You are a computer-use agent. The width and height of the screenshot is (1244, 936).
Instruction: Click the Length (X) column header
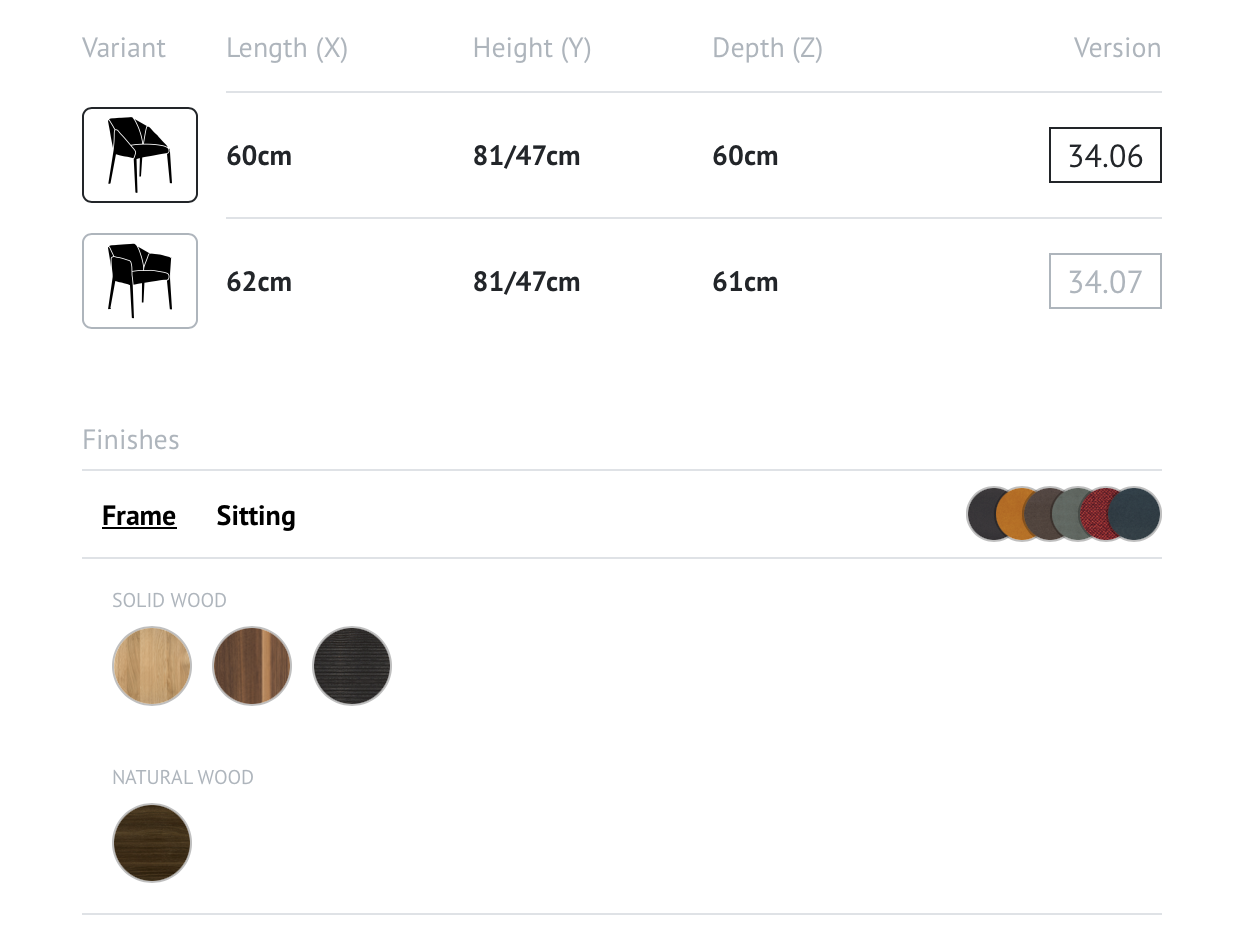click(x=287, y=48)
